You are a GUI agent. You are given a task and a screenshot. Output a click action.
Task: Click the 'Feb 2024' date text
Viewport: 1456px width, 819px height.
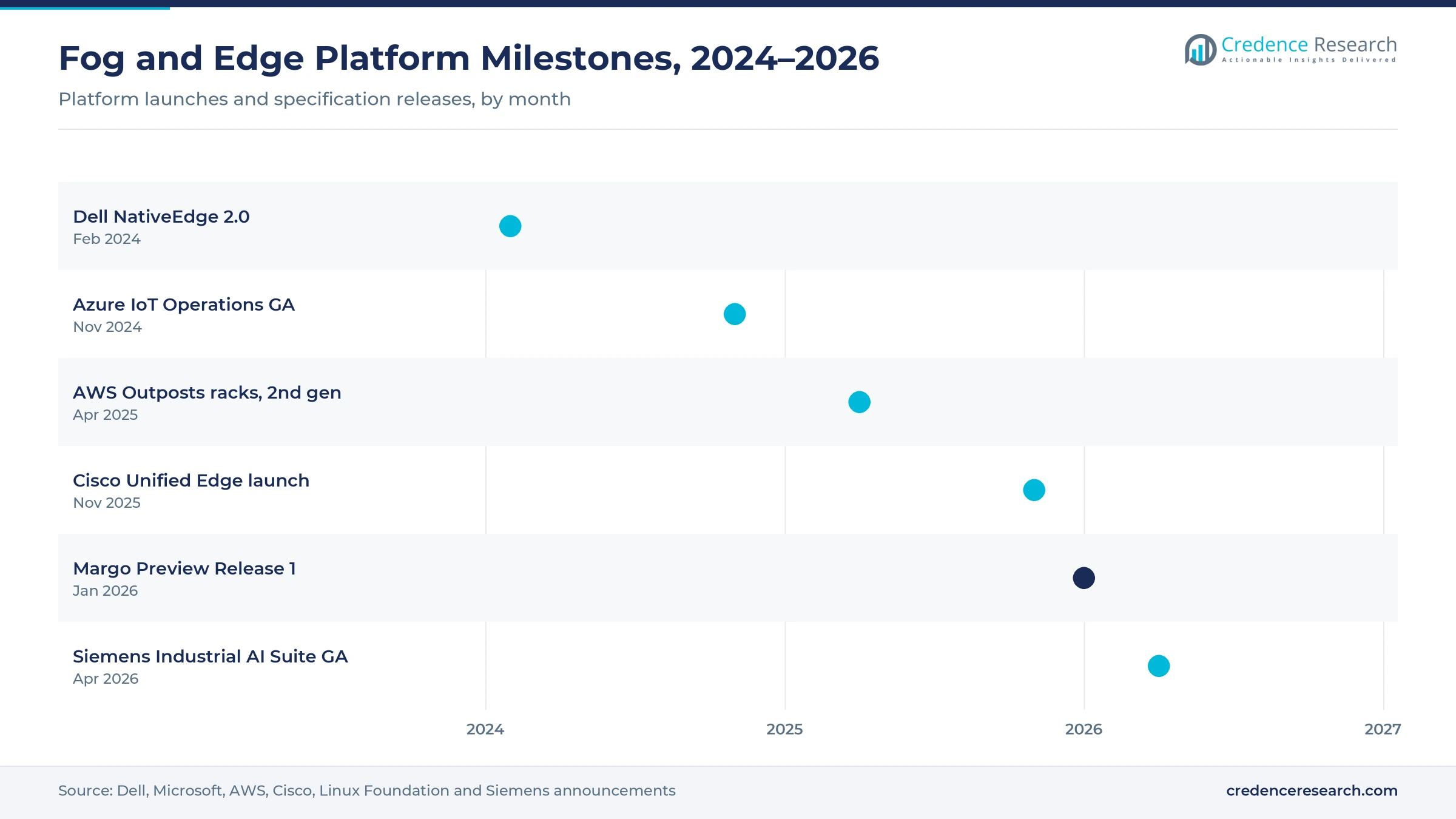click(107, 239)
